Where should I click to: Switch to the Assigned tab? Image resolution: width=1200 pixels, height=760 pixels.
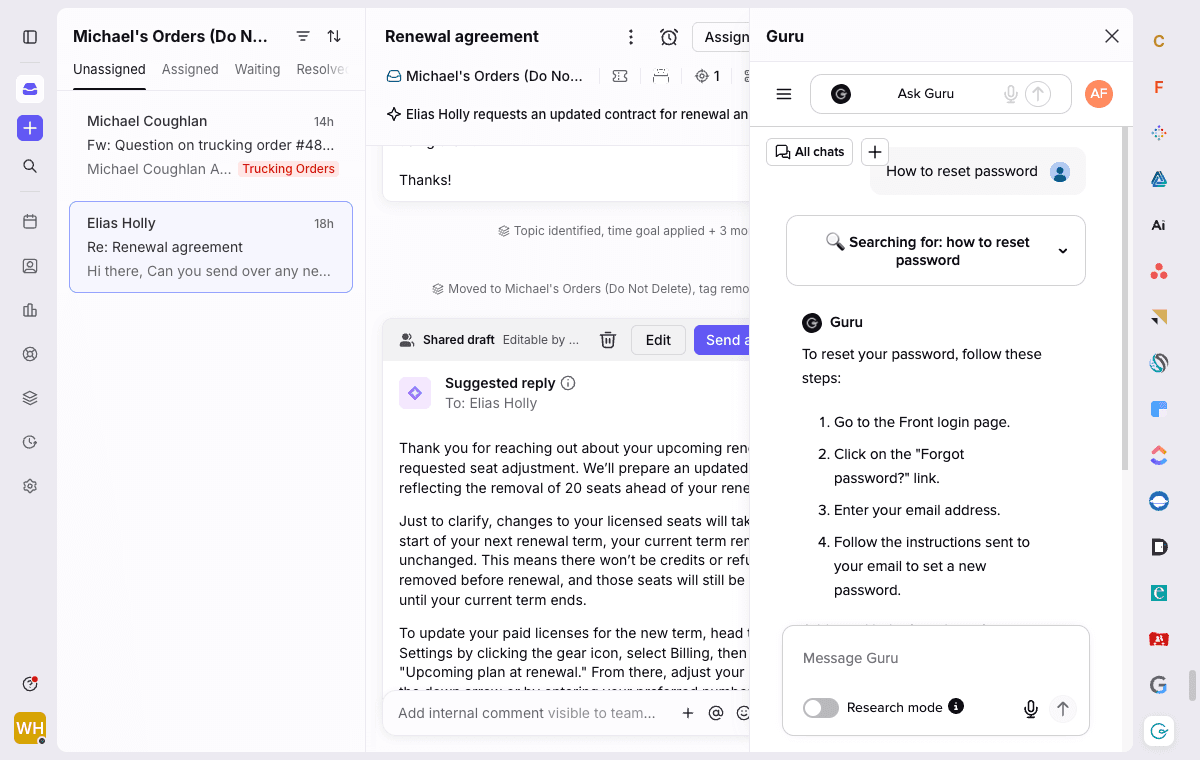click(190, 69)
